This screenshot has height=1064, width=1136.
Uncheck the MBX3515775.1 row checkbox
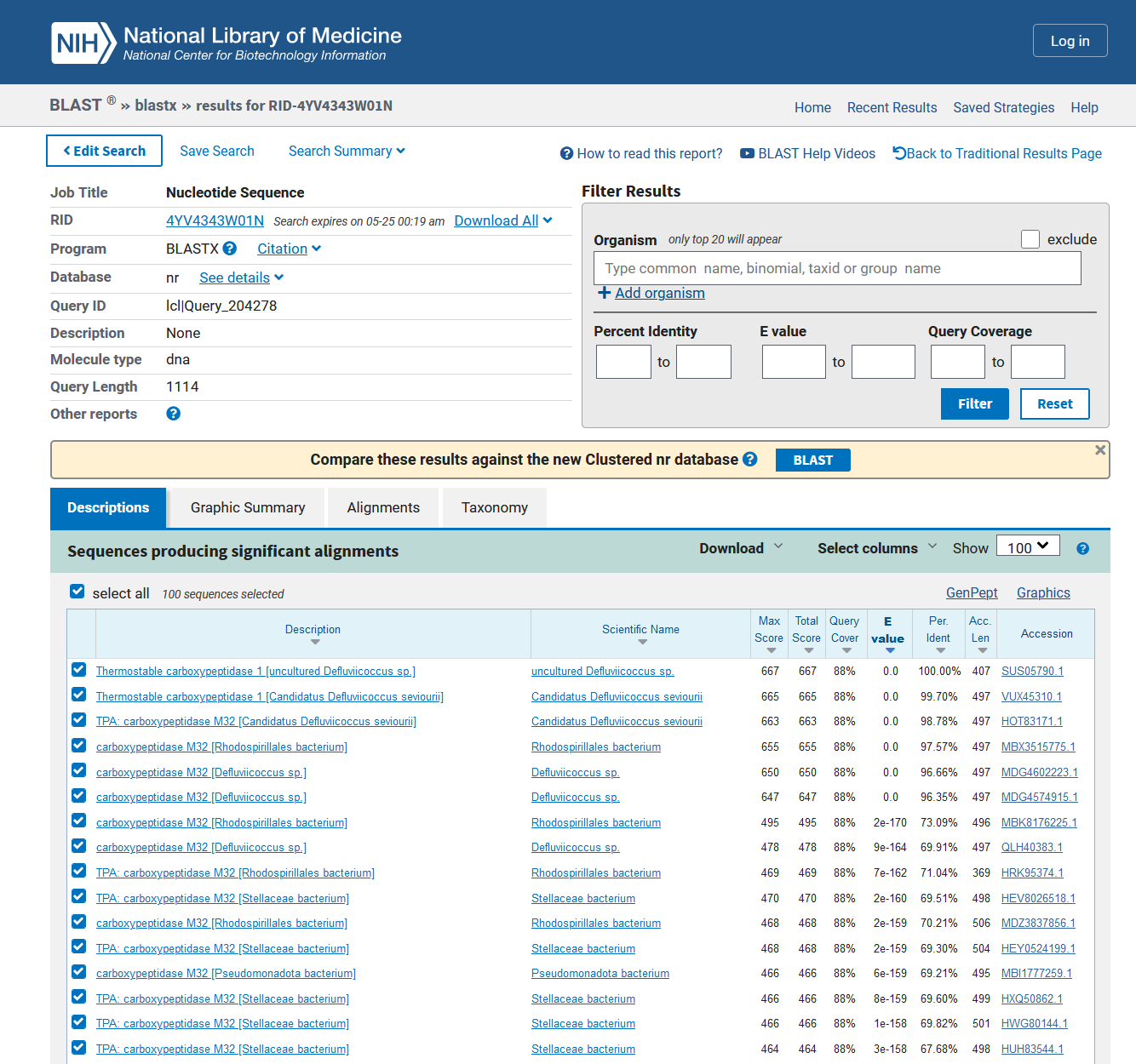(x=79, y=746)
